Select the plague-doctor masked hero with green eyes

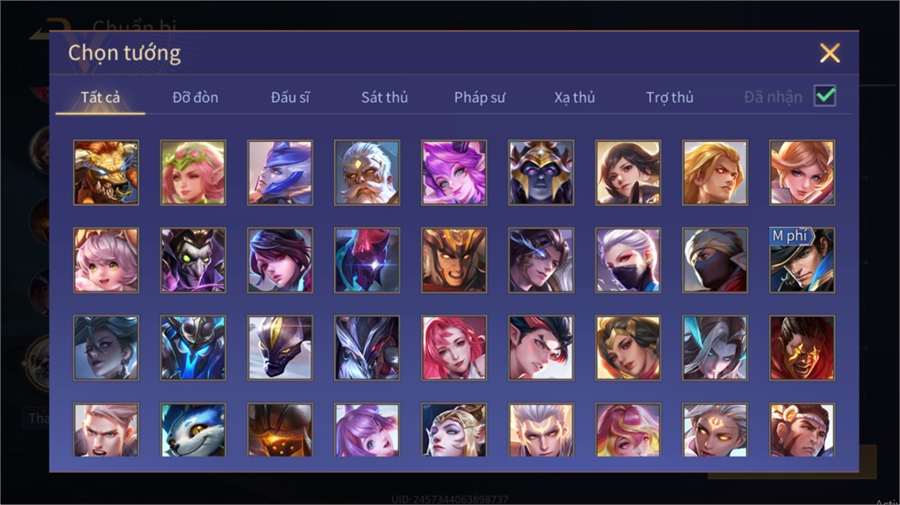[x=193, y=260]
